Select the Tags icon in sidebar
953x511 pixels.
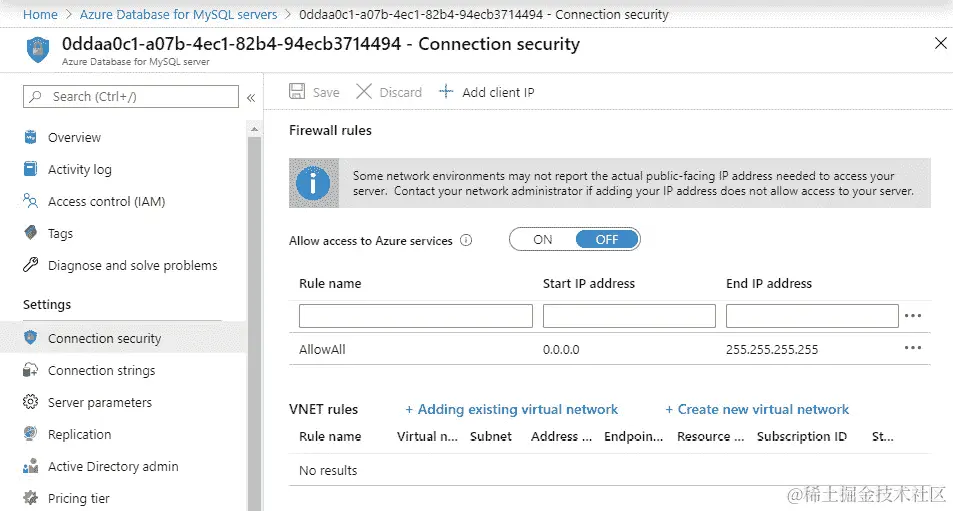(x=30, y=233)
